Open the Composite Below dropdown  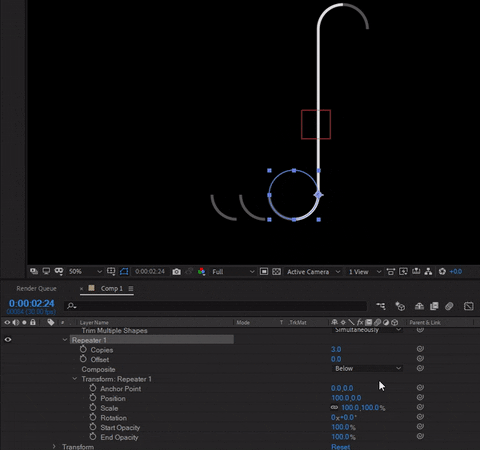[367, 368]
